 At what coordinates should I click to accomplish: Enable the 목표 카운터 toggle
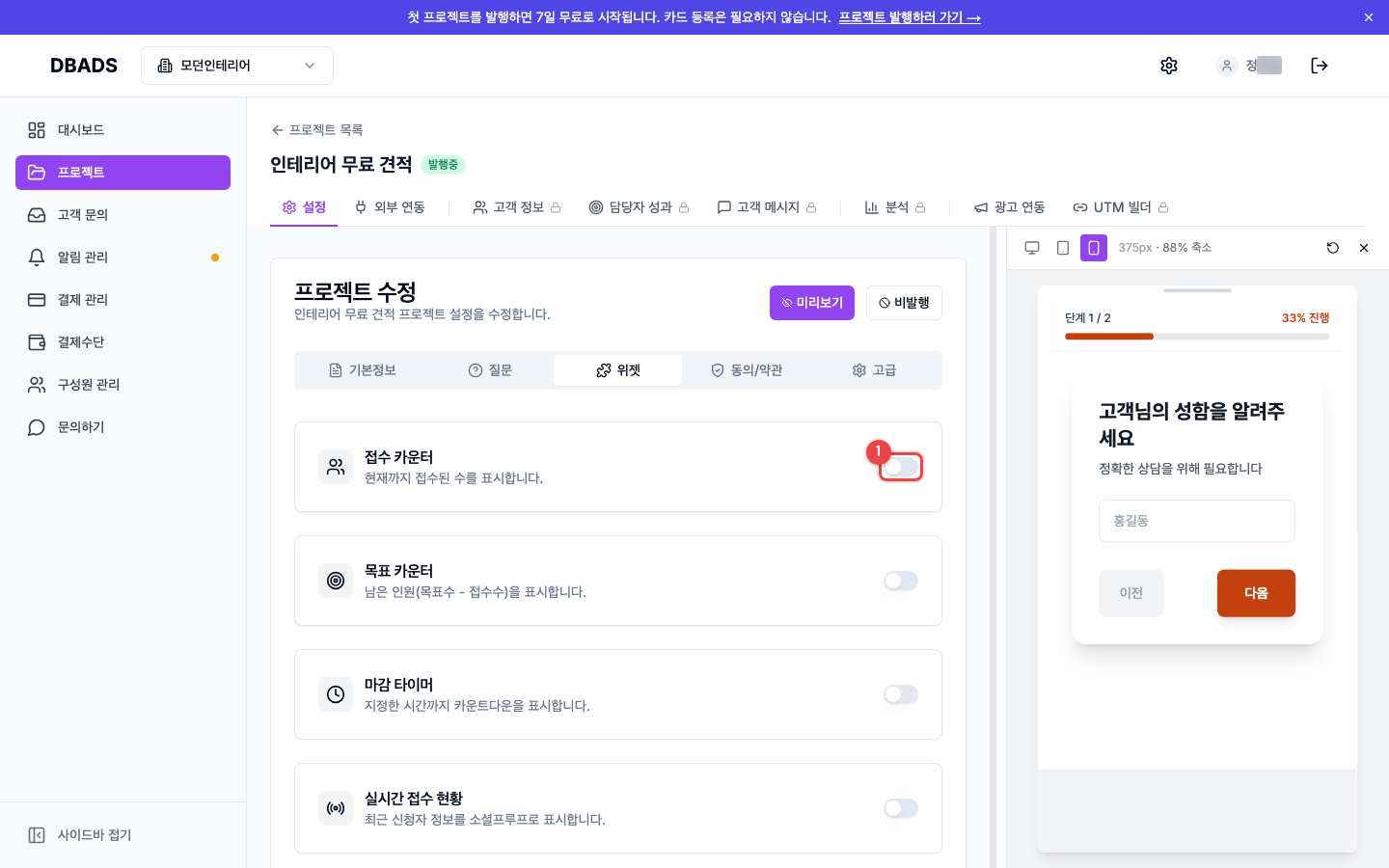[901, 581]
